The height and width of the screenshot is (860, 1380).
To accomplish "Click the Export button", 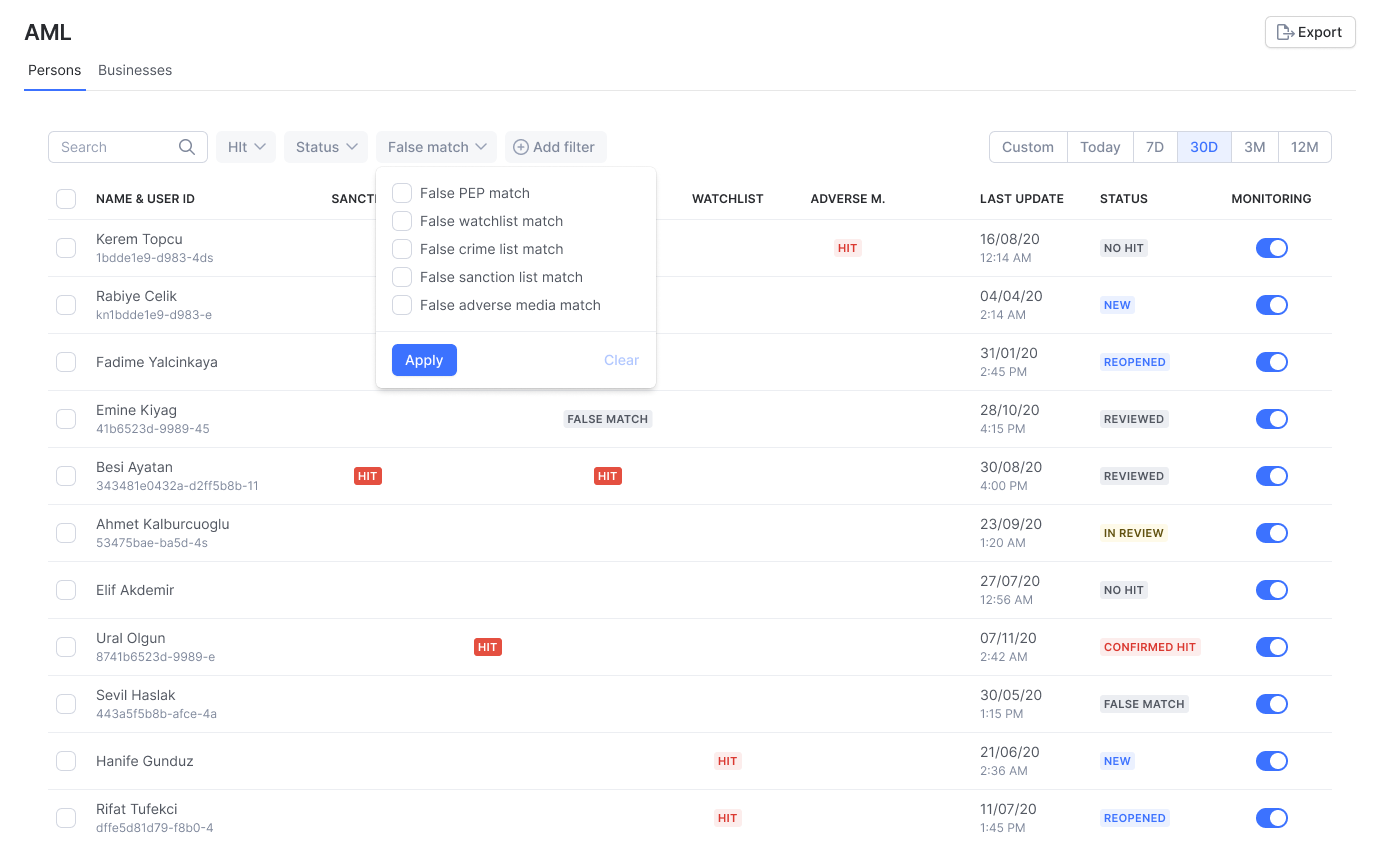I will (x=1310, y=32).
